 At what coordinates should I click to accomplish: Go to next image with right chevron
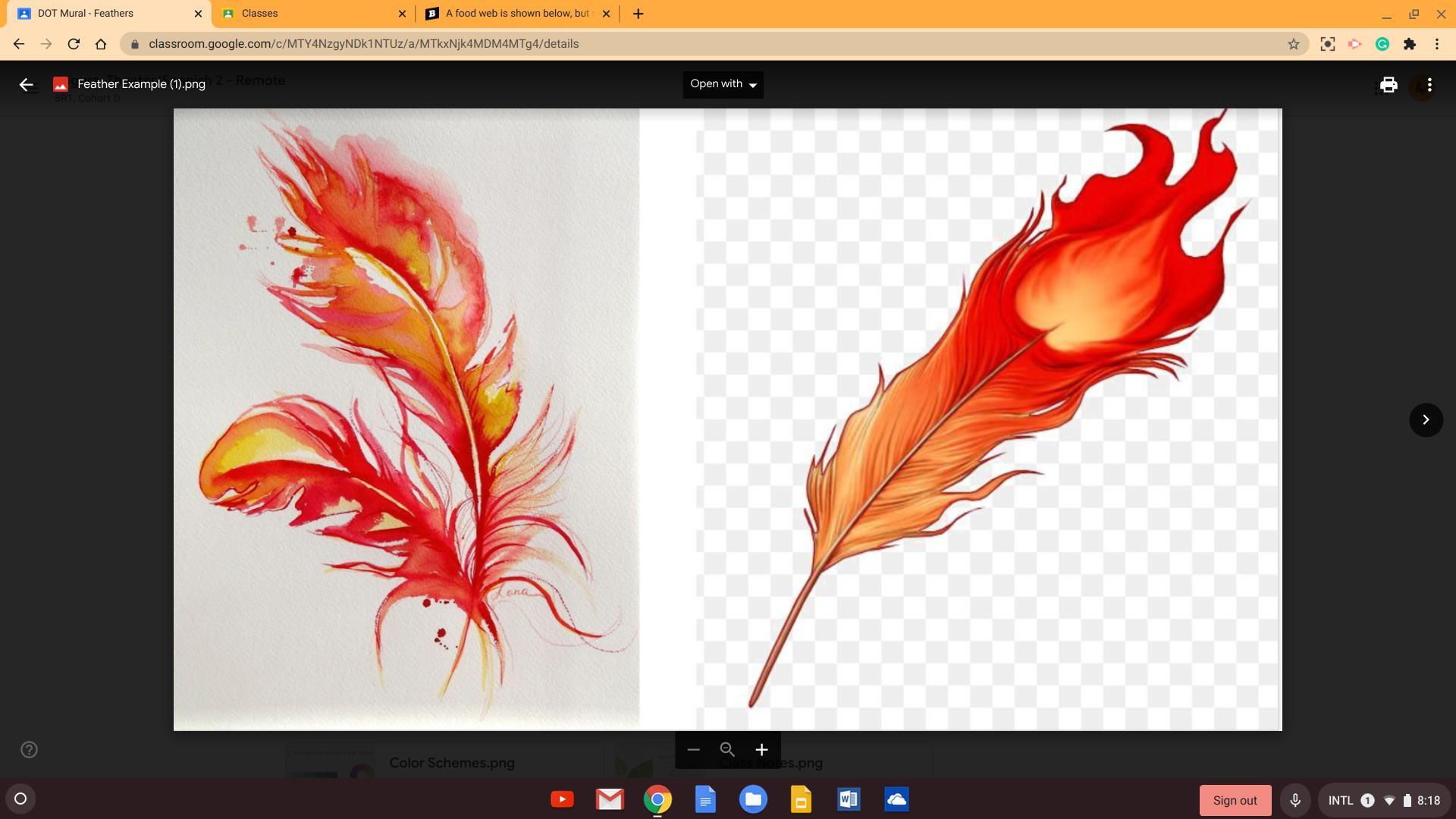click(x=1426, y=420)
